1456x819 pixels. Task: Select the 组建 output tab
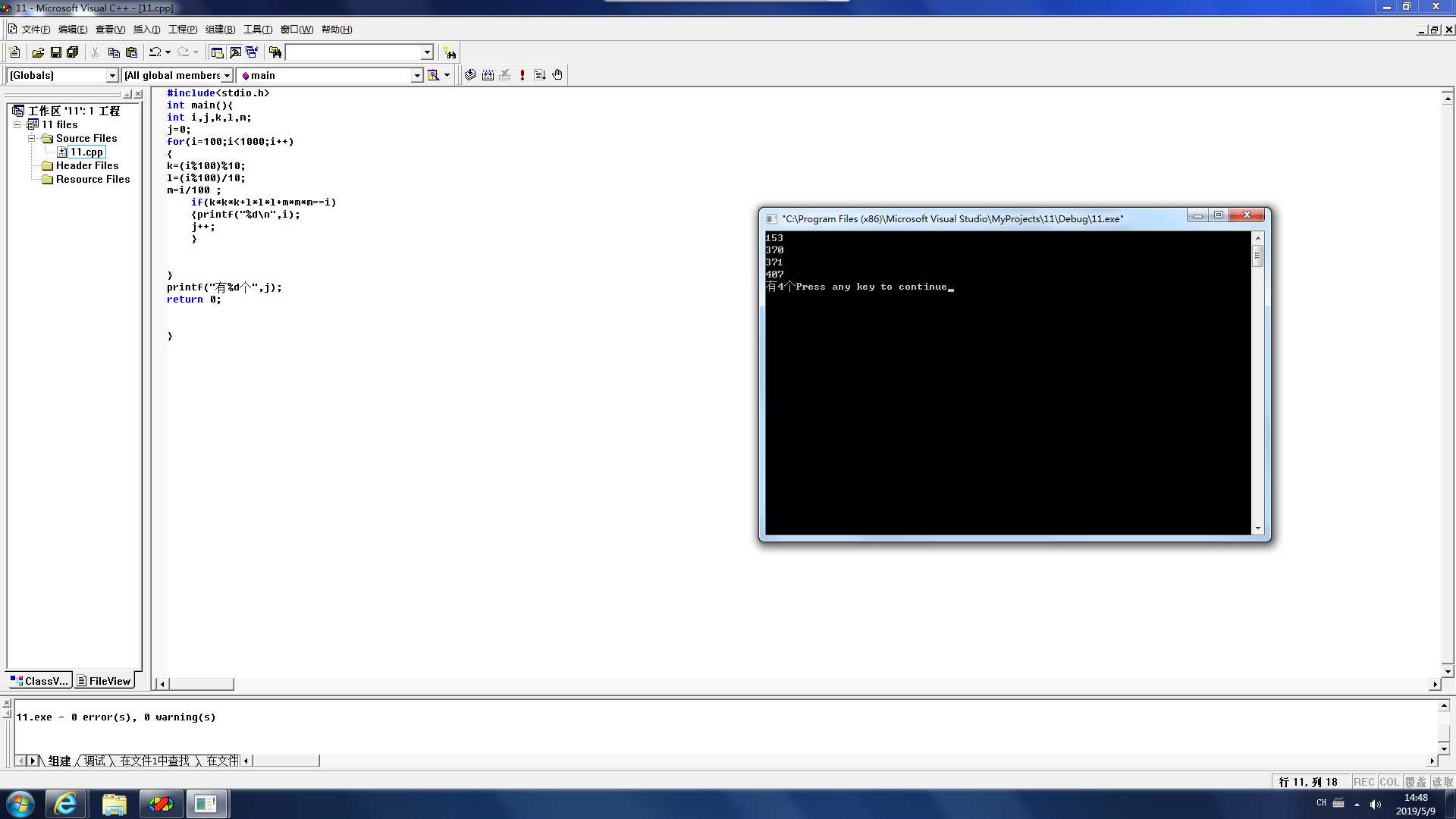pos(59,761)
